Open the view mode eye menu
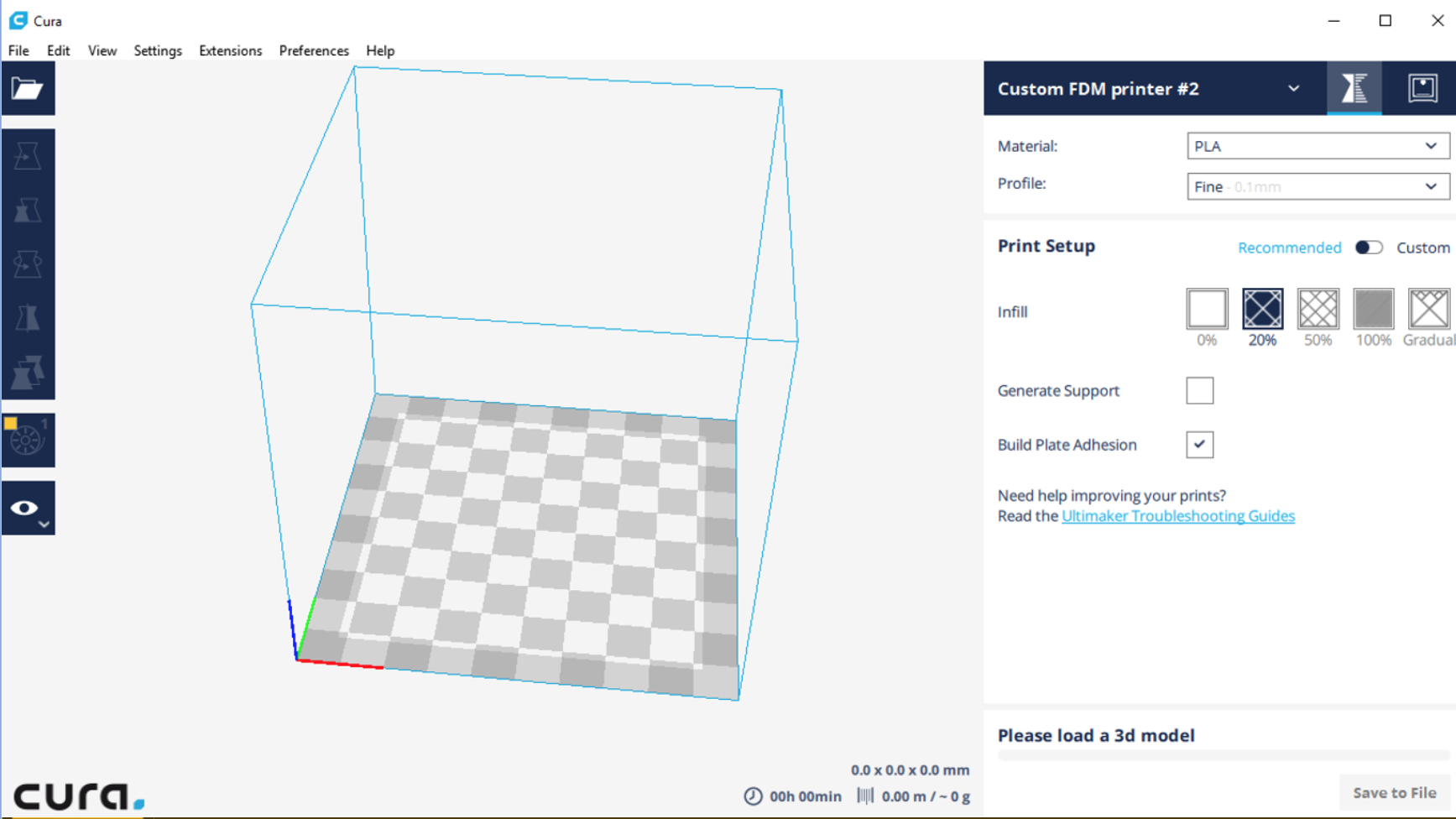Image resolution: width=1456 pixels, height=819 pixels. (28, 508)
